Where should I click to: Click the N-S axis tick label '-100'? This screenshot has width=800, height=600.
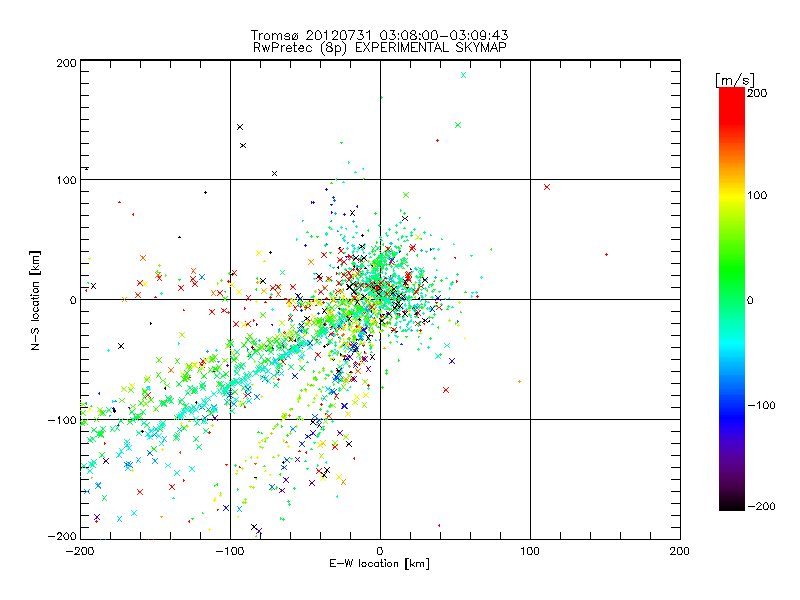pos(62,420)
